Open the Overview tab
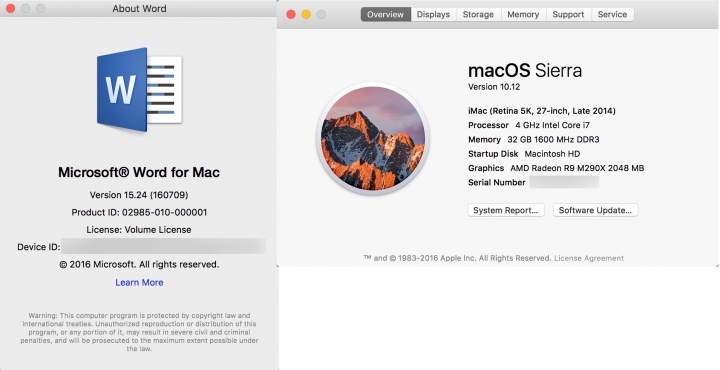Image resolution: width=720 pixels, height=370 pixels. 385,14
